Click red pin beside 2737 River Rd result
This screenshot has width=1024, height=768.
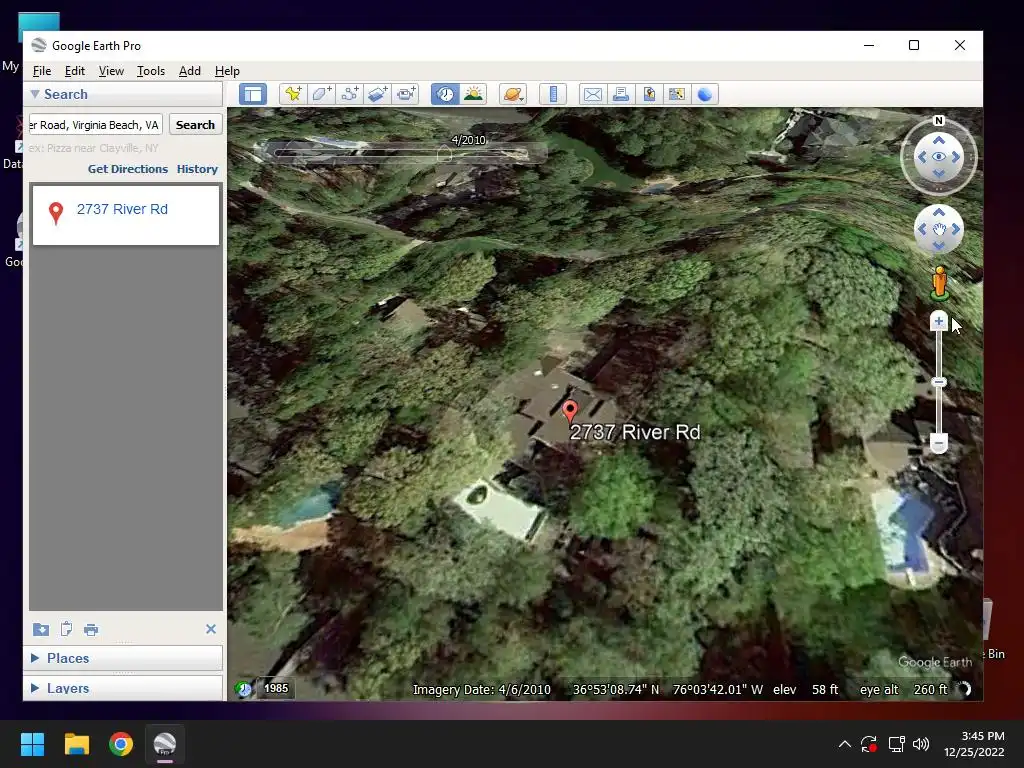tap(56, 212)
